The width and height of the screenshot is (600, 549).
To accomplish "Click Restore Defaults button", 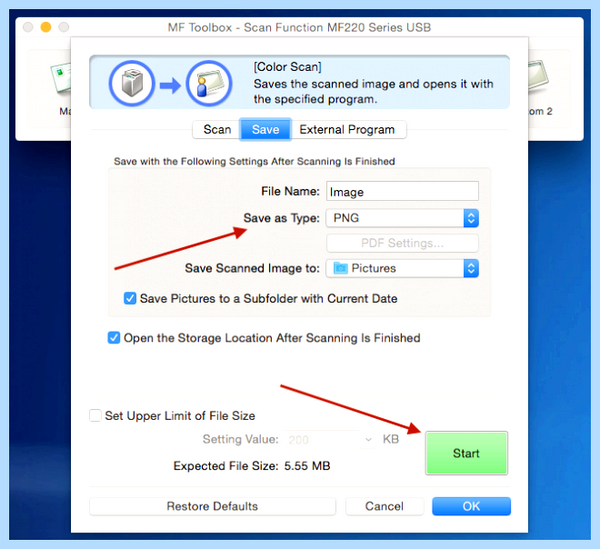I will [x=212, y=506].
